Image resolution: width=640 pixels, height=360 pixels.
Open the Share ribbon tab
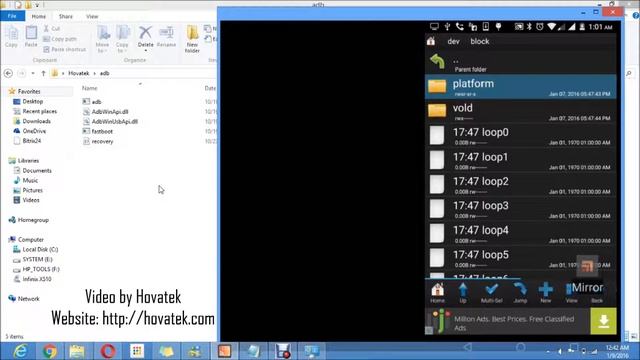tap(66, 16)
